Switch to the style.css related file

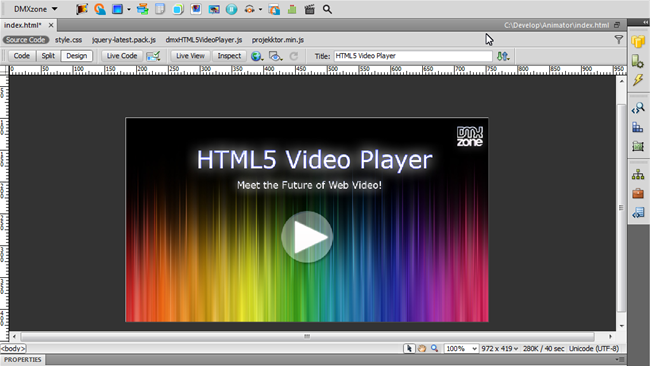(68, 40)
